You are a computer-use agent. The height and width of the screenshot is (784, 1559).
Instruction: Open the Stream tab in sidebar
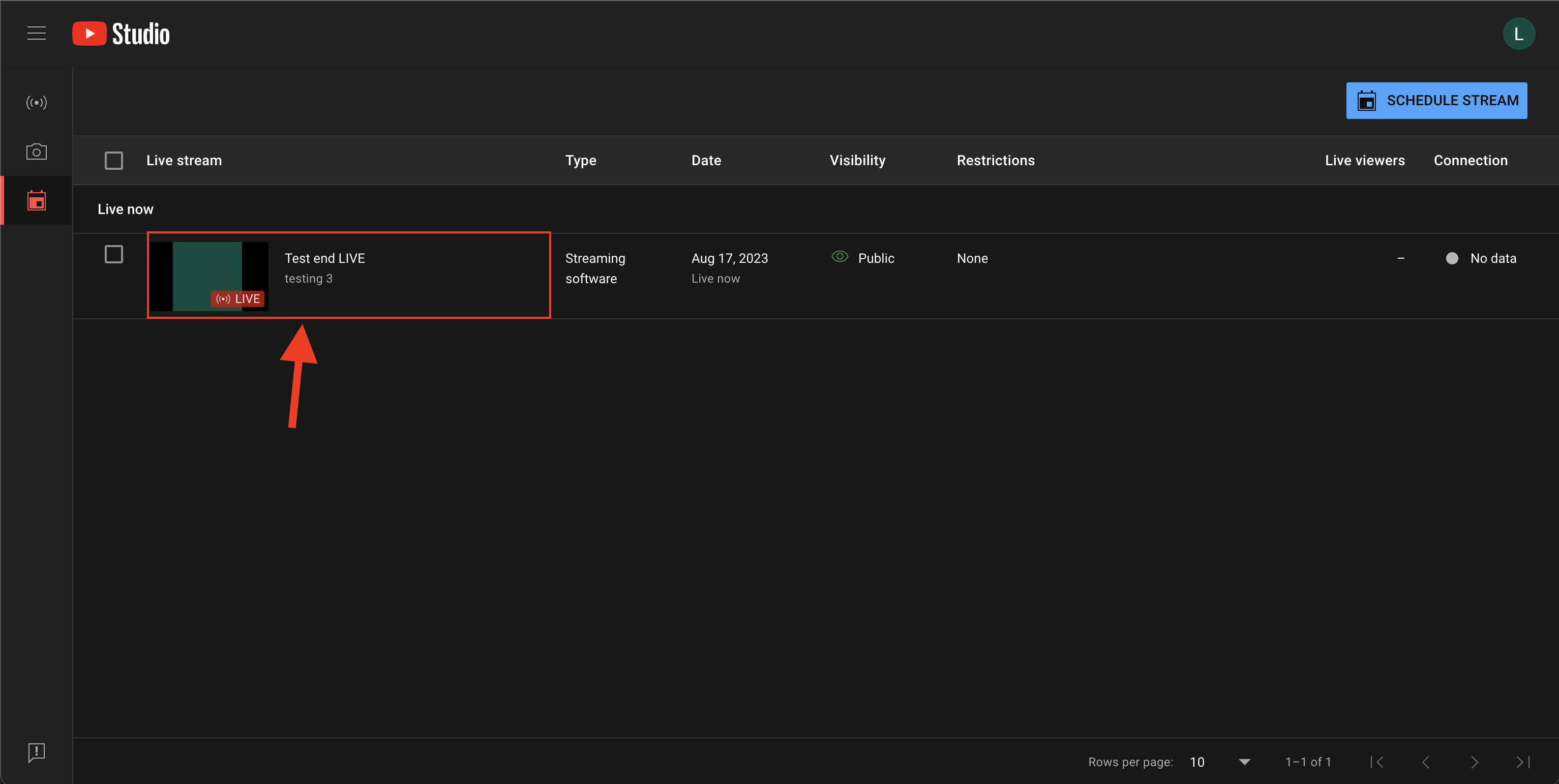[36, 102]
